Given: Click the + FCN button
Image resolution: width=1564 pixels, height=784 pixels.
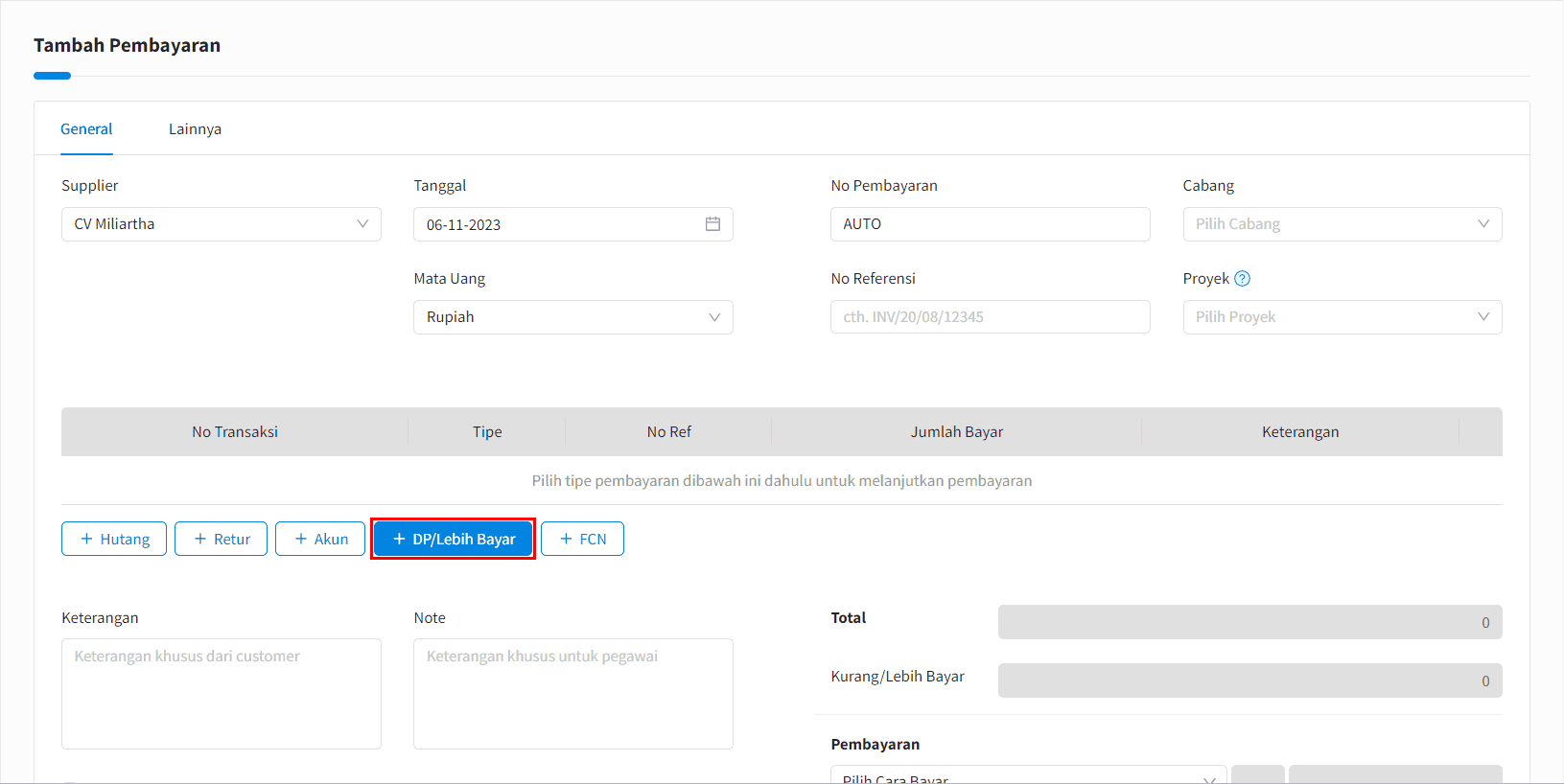Looking at the screenshot, I should [582, 539].
